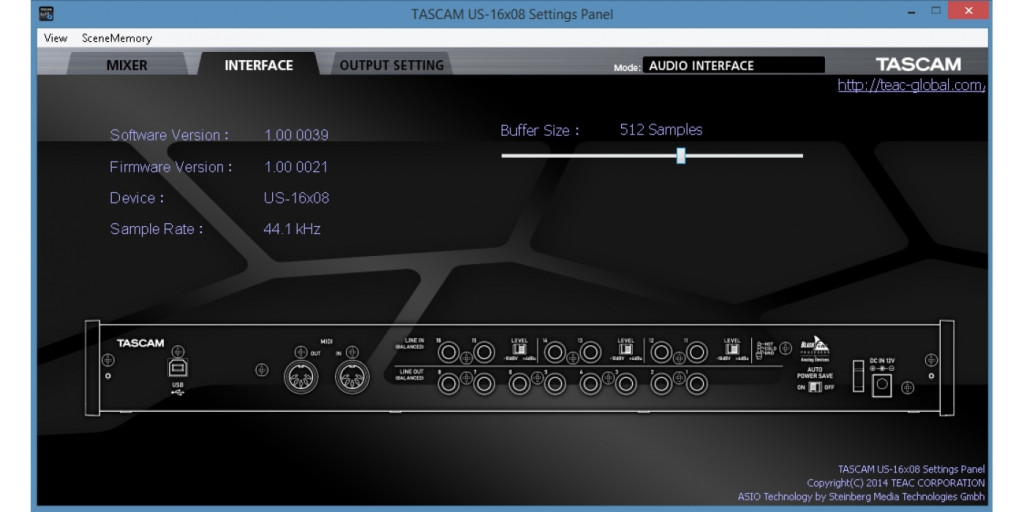
Task: Click LINE IN jack 14
Action: [x=555, y=353]
